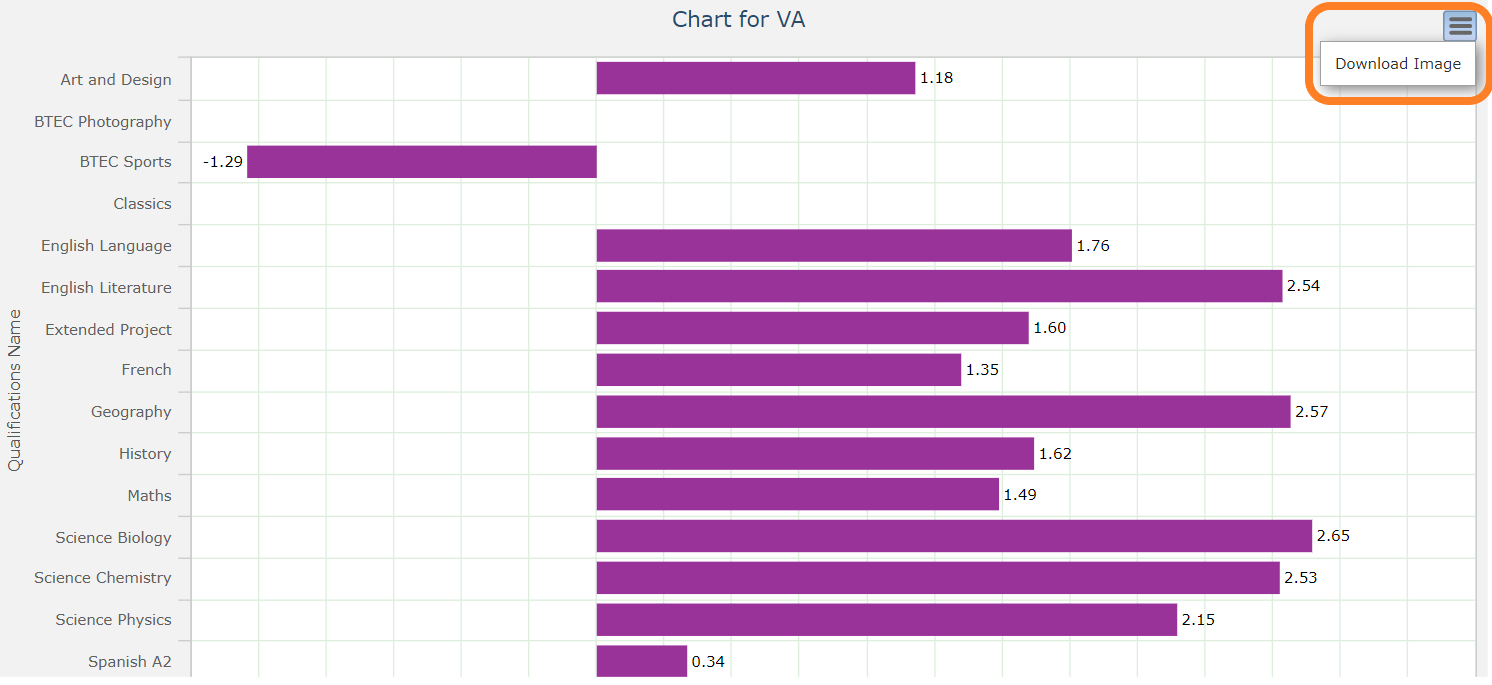Select the BTEC Photography label
Viewport: 1492px width, 685px height.
click(x=103, y=121)
